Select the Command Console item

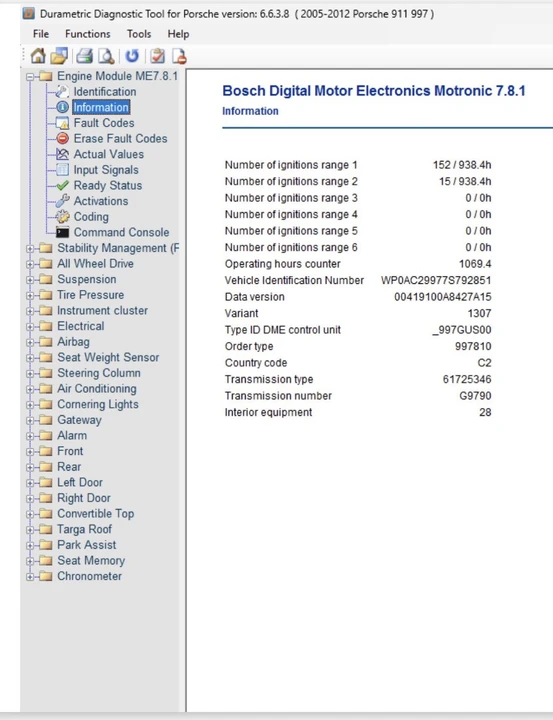[121, 232]
